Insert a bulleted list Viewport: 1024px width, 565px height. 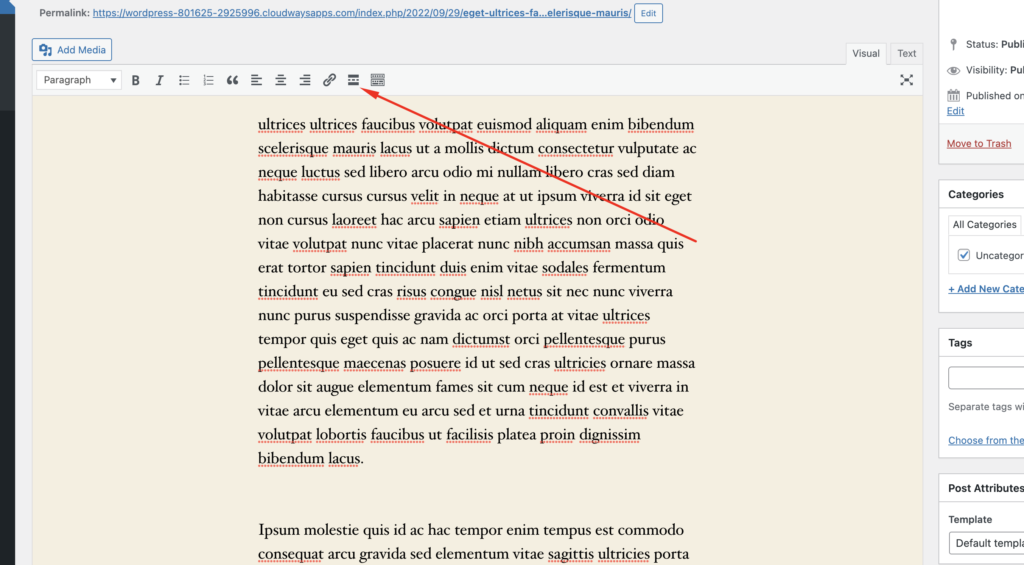[184, 80]
